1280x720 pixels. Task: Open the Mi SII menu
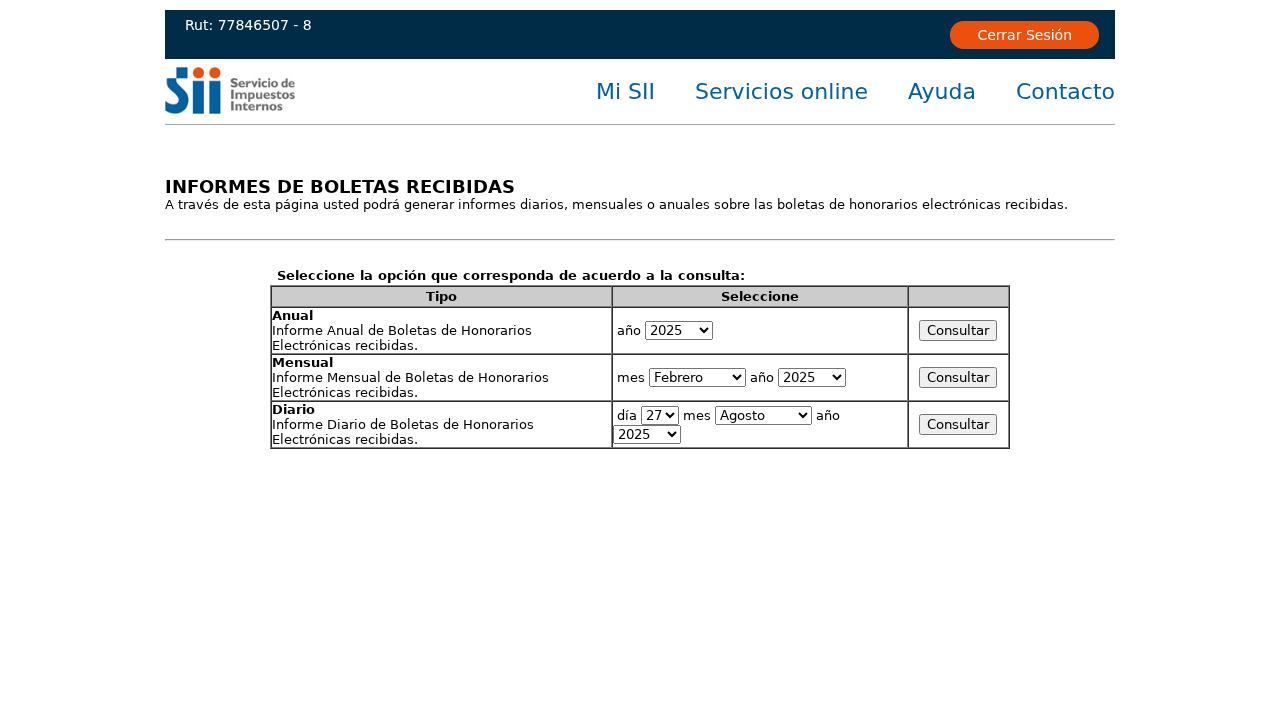pos(625,92)
